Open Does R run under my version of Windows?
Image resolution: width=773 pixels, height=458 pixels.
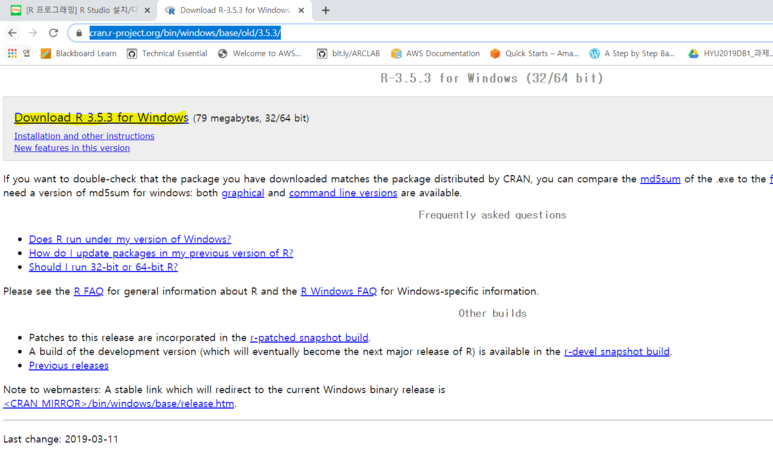(x=130, y=239)
